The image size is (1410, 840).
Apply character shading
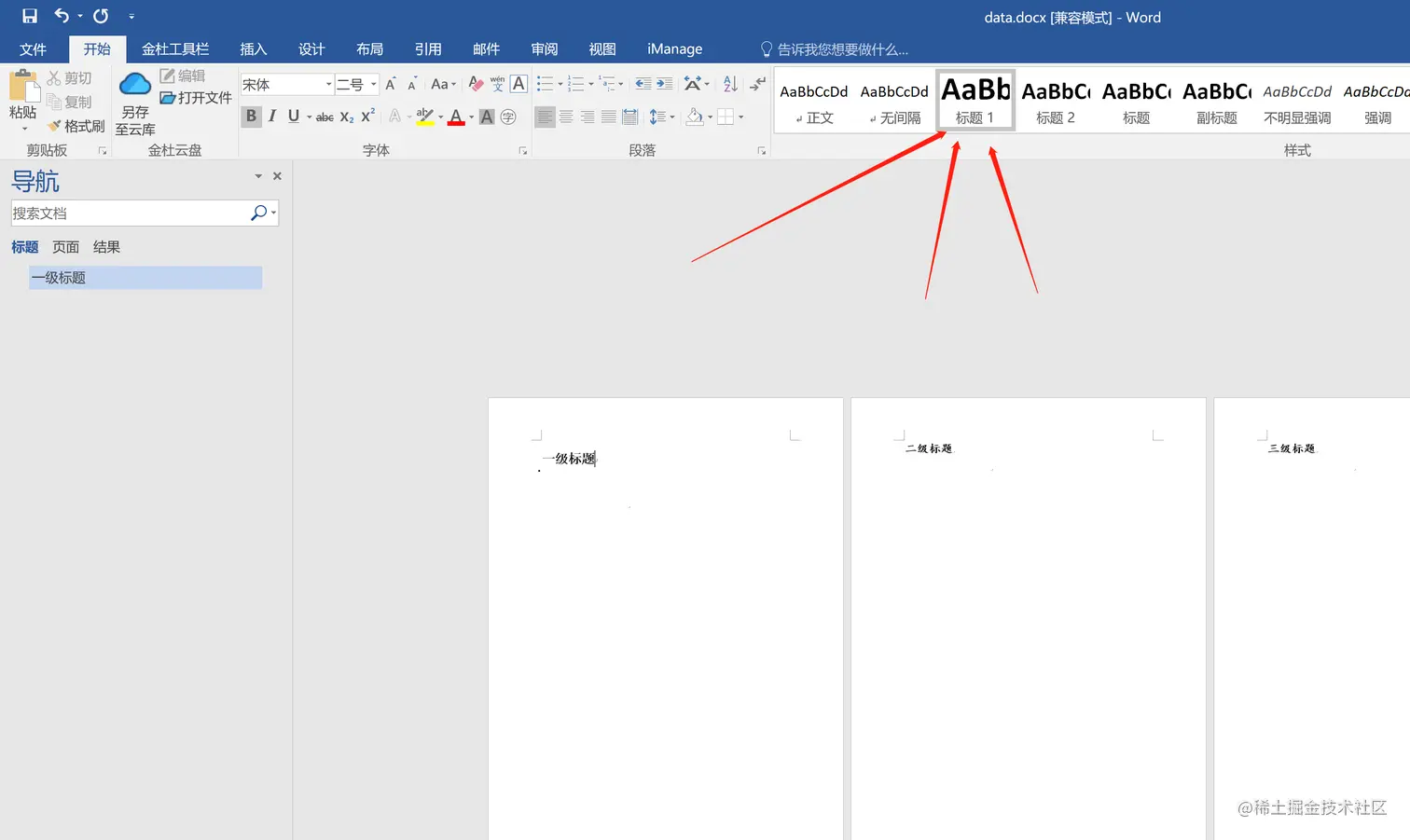[487, 117]
